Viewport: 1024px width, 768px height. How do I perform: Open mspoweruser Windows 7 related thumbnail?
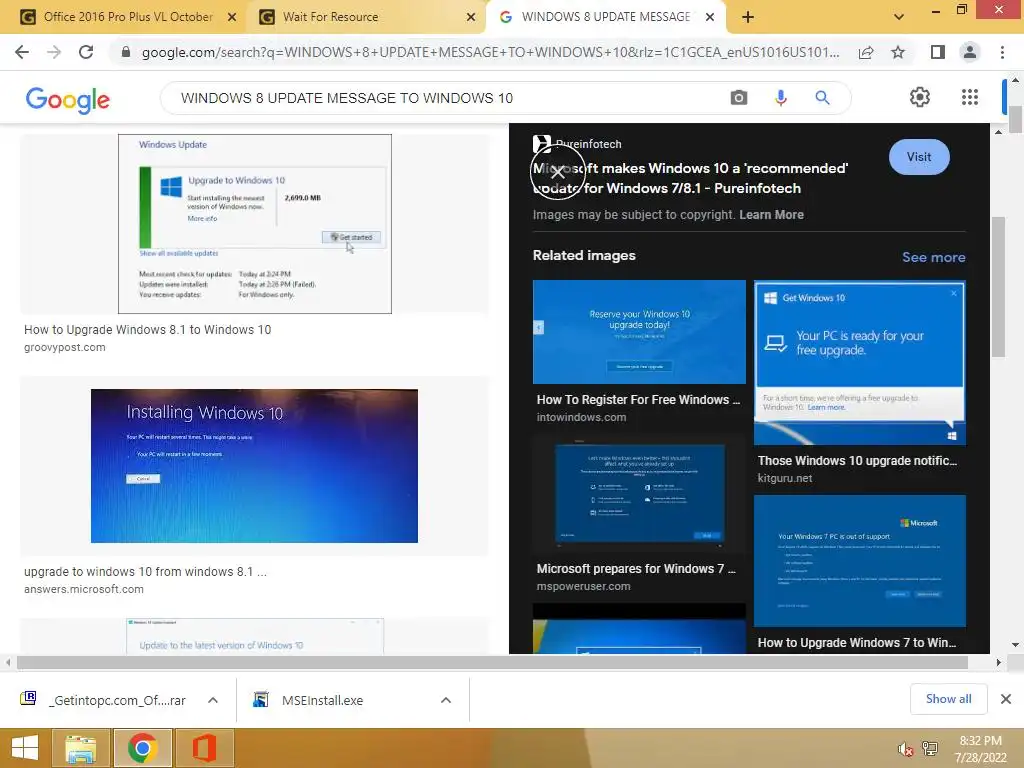(x=639, y=495)
